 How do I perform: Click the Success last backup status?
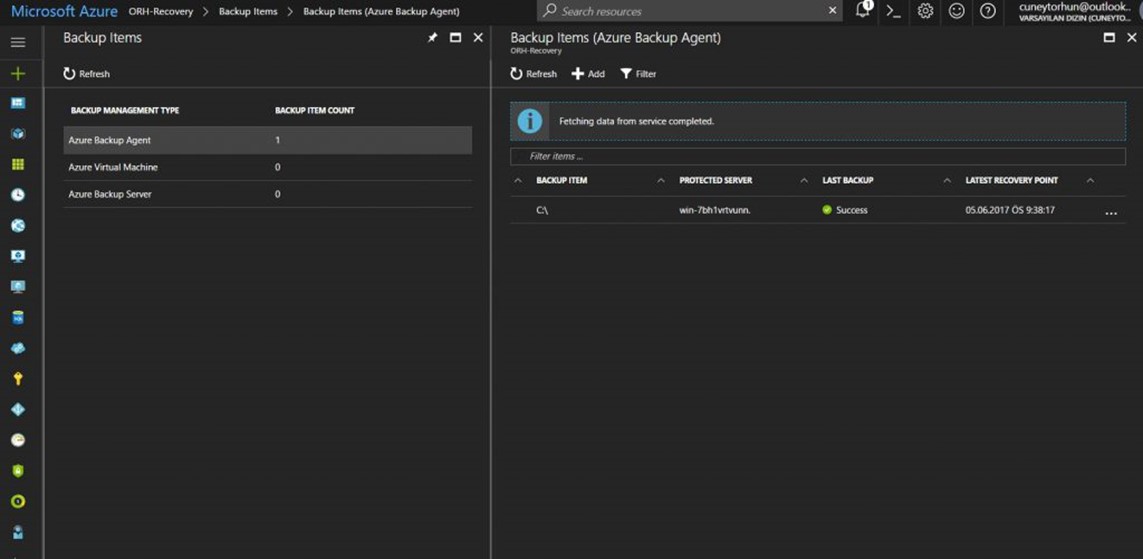click(845, 210)
